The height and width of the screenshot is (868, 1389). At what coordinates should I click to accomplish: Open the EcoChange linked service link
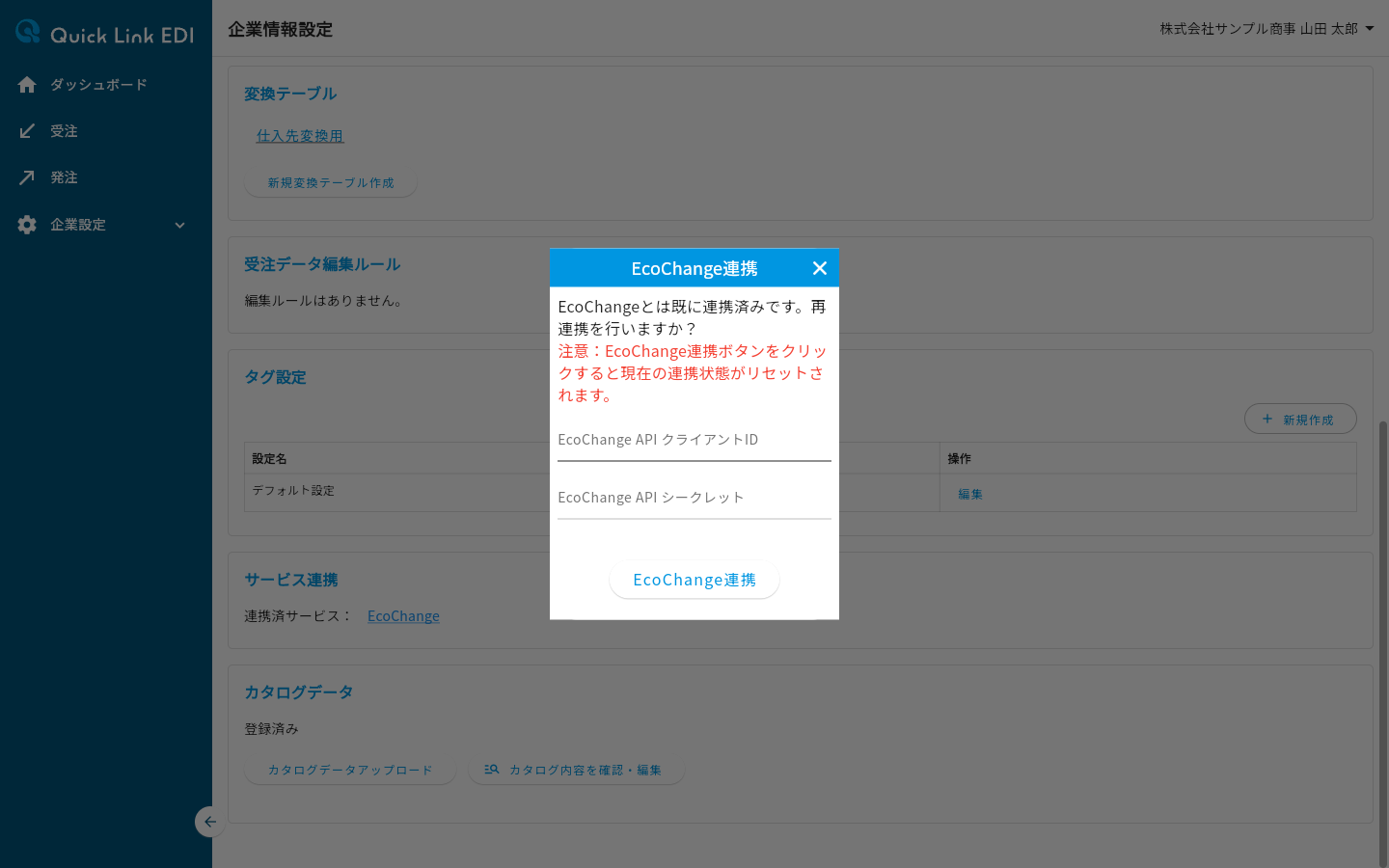[x=403, y=616]
